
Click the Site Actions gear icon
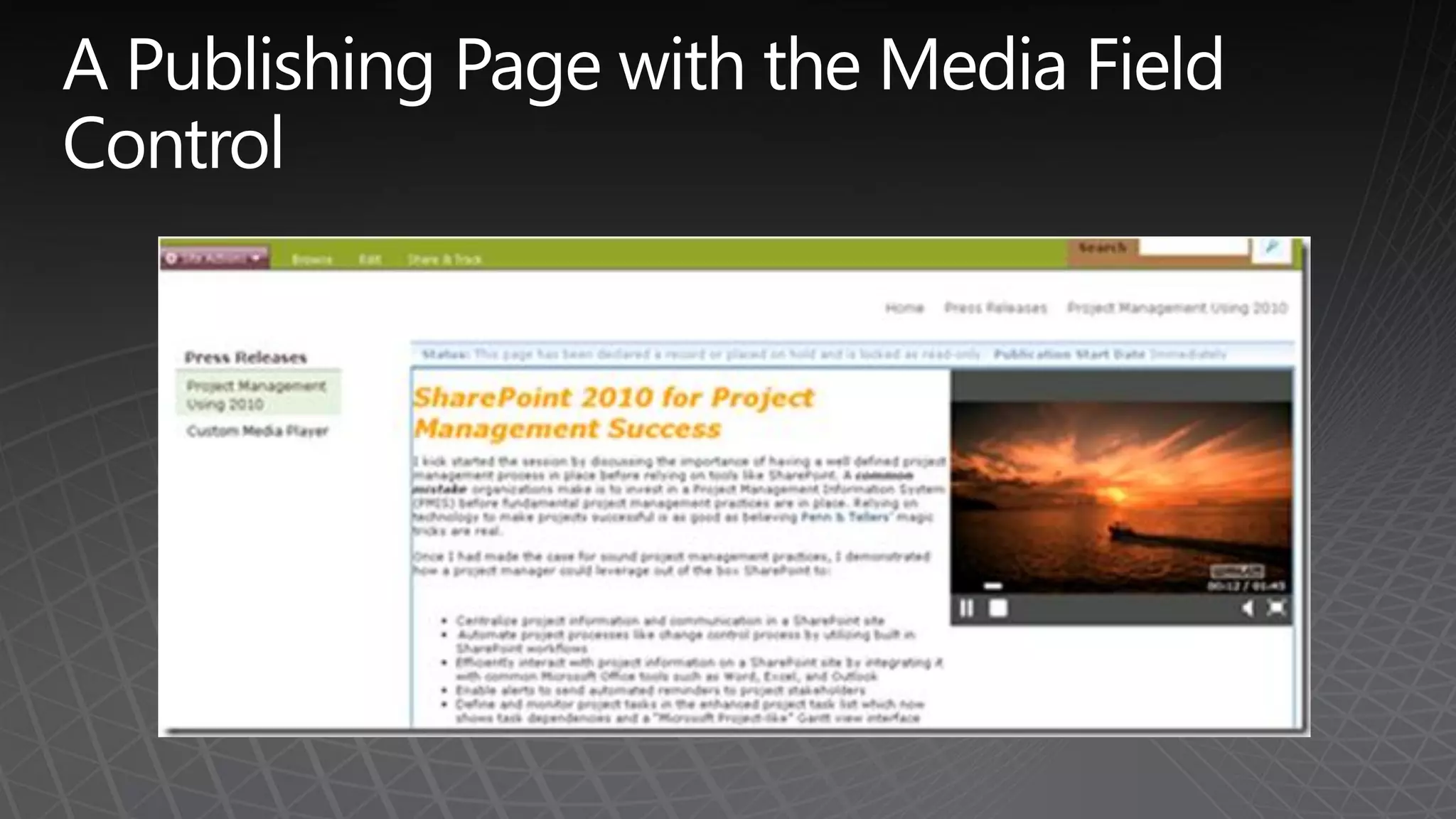171,258
